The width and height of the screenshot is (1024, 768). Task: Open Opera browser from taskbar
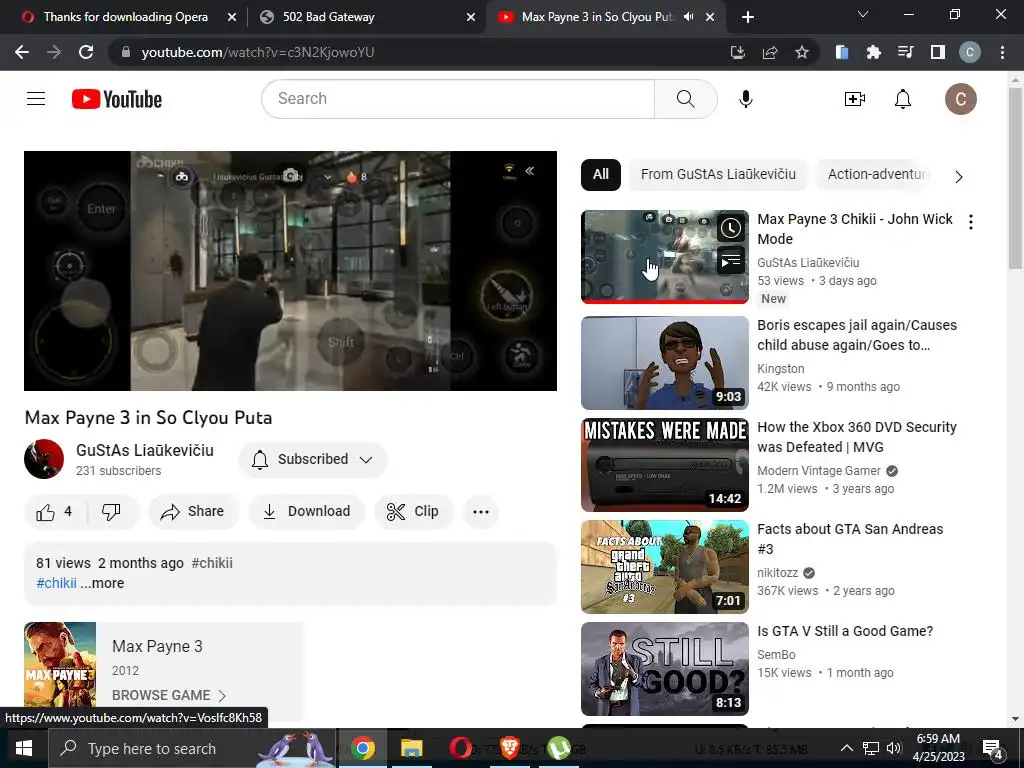460,748
